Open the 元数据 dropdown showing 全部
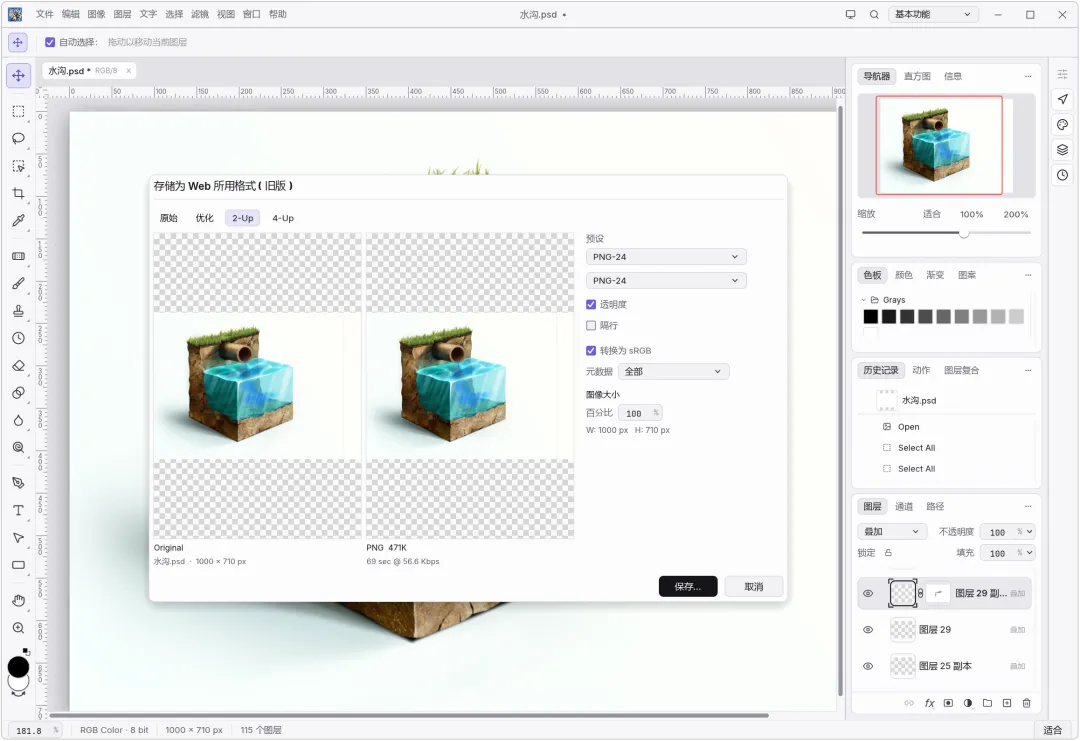Screen dimensions: 1080x741 [x=674, y=372]
